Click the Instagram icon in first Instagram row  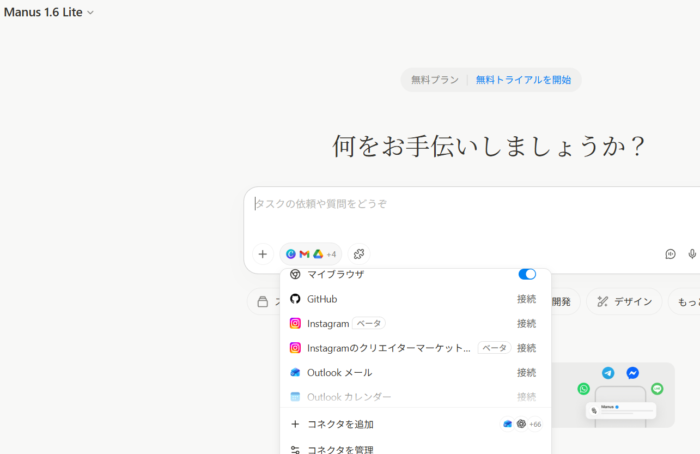coord(295,323)
